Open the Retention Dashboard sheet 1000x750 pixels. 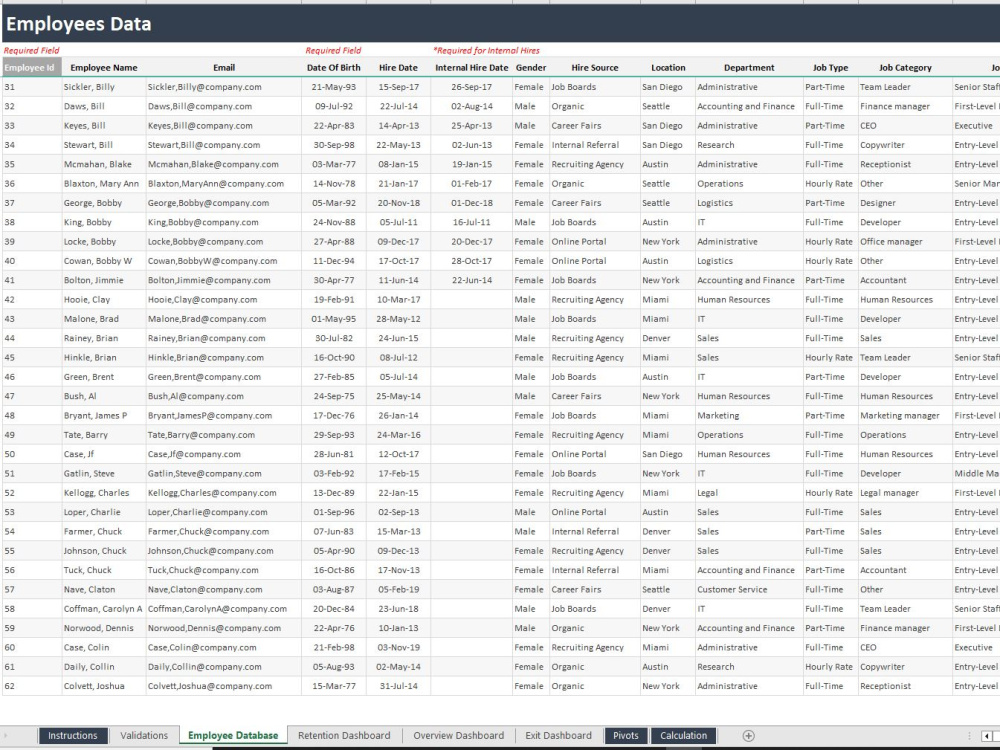[344, 735]
